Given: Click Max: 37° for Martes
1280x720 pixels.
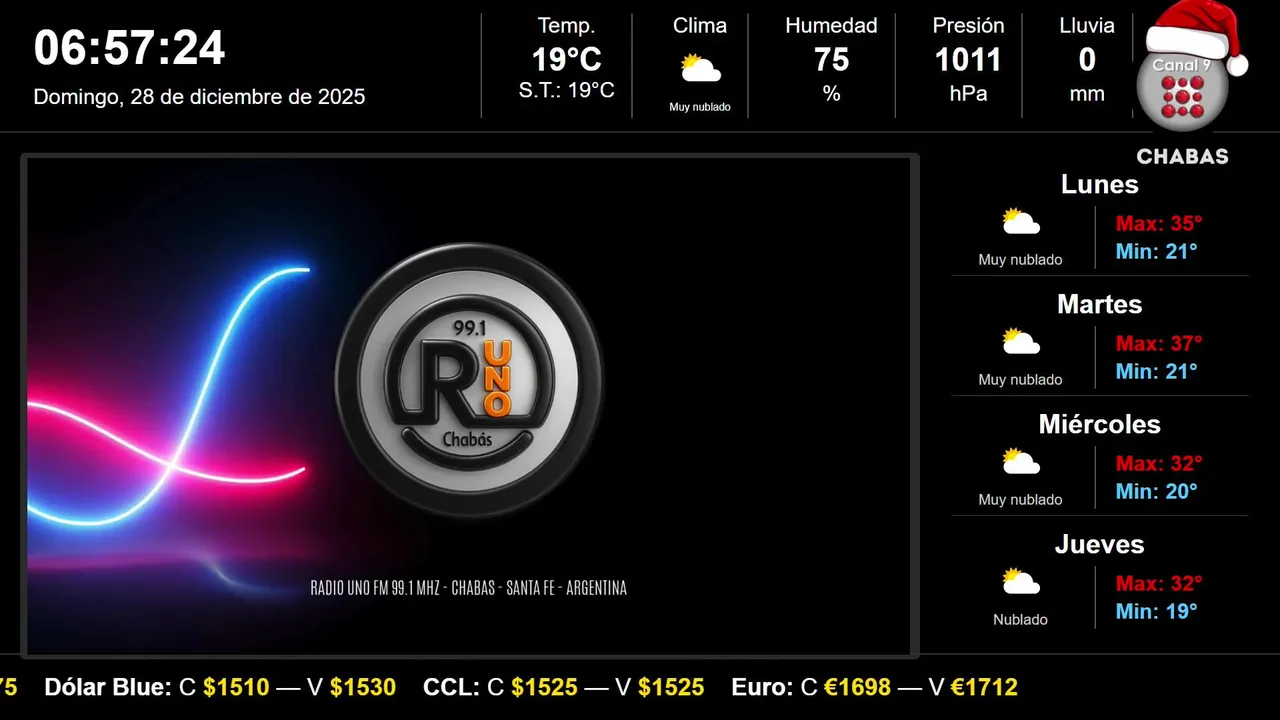Looking at the screenshot, I should [x=1159, y=343].
